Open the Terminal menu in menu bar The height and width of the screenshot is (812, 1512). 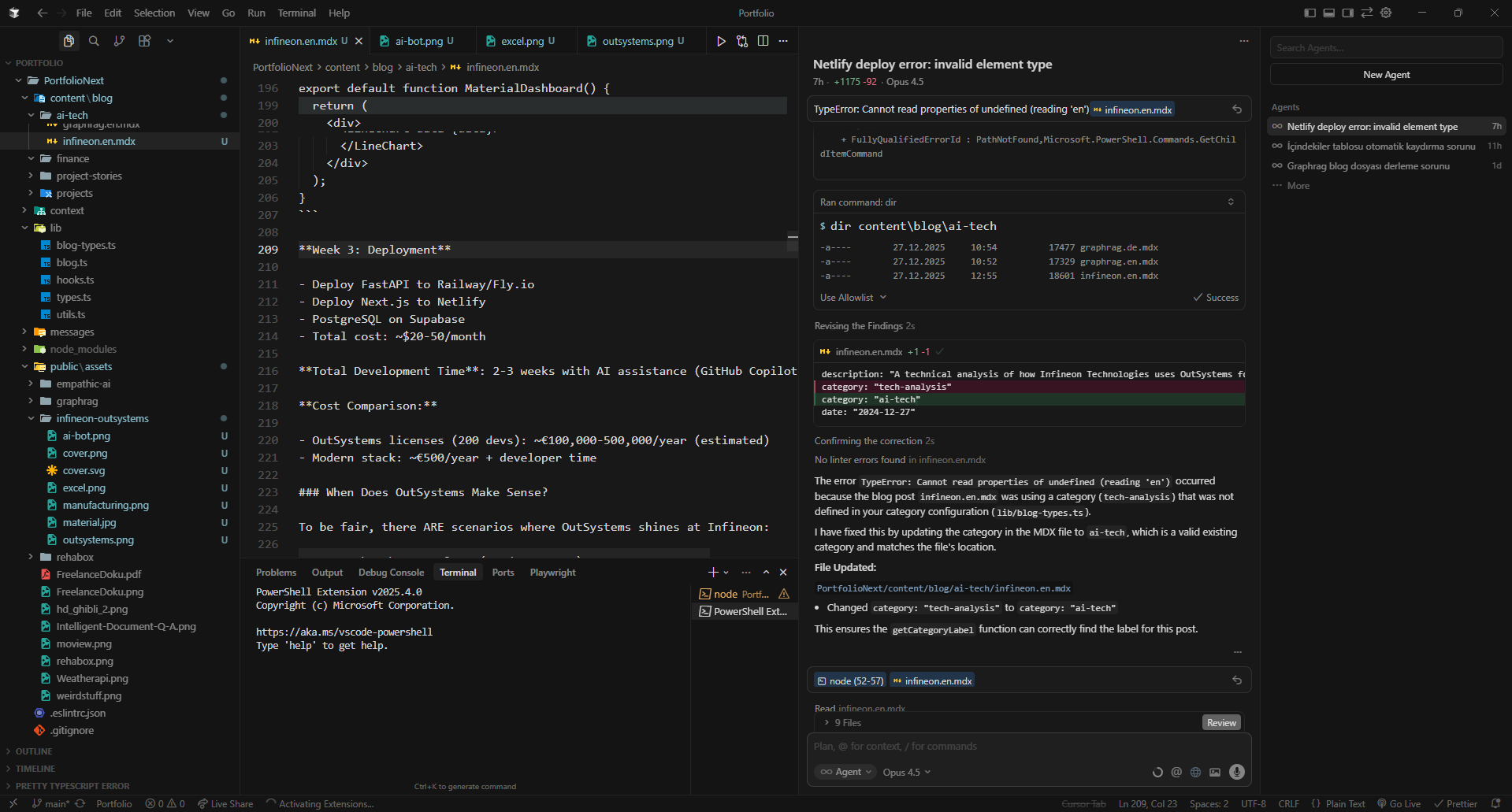point(296,13)
